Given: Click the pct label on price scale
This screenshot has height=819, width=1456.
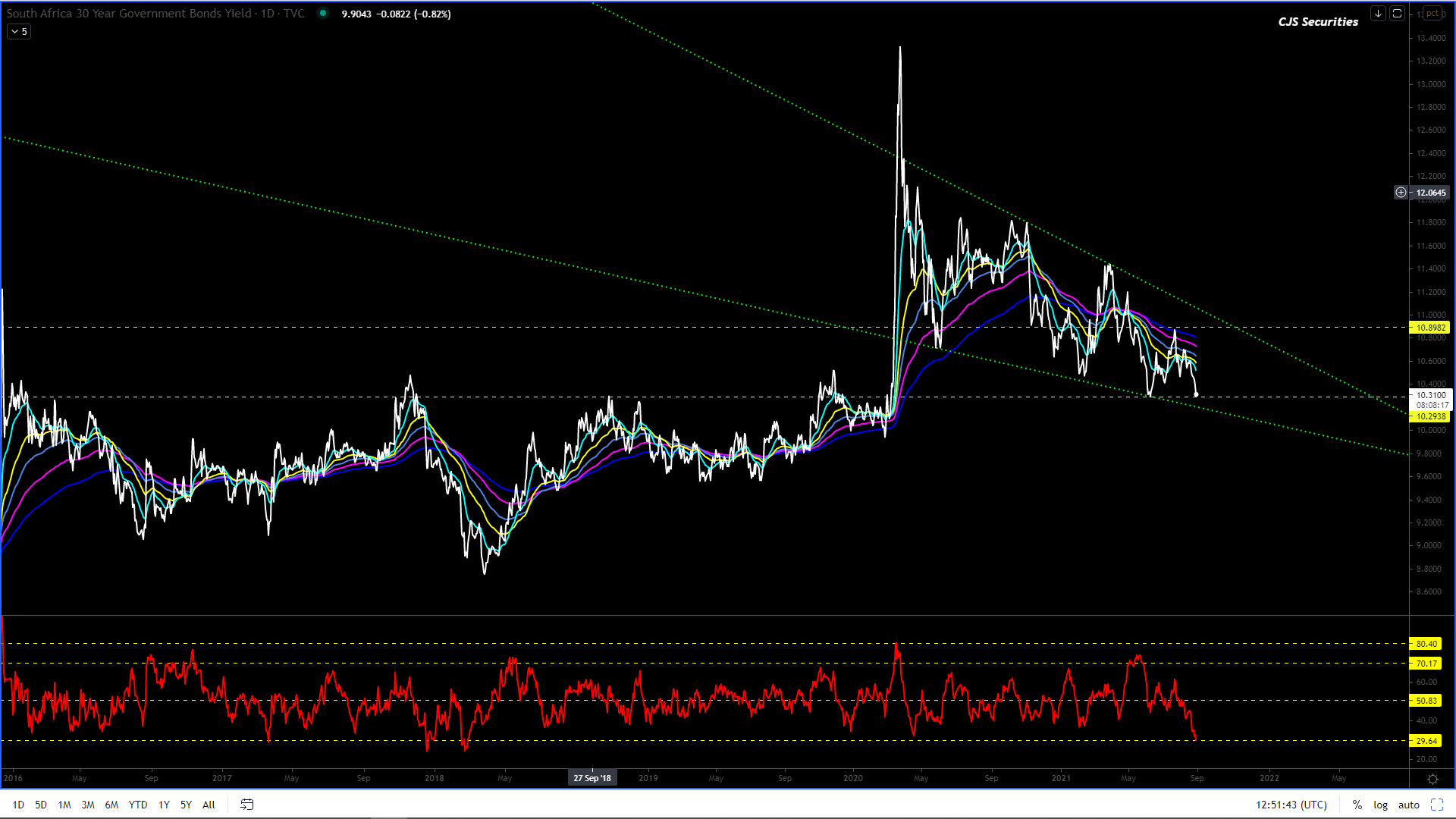Looking at the screenshot, I should [x=1432, y=14].
